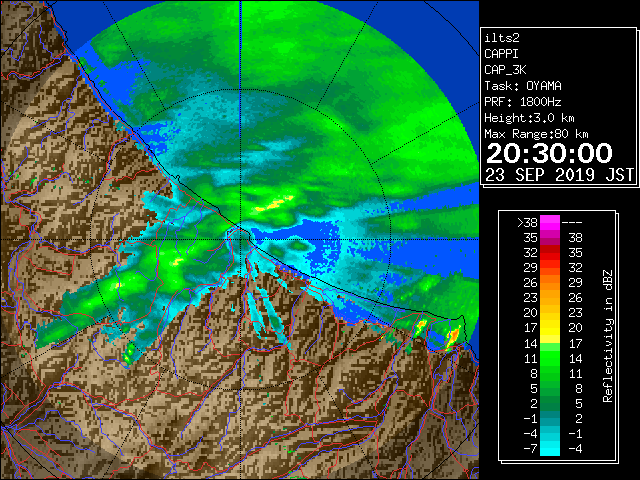Click the 'CAP_3K' text

tap(505, 70)
